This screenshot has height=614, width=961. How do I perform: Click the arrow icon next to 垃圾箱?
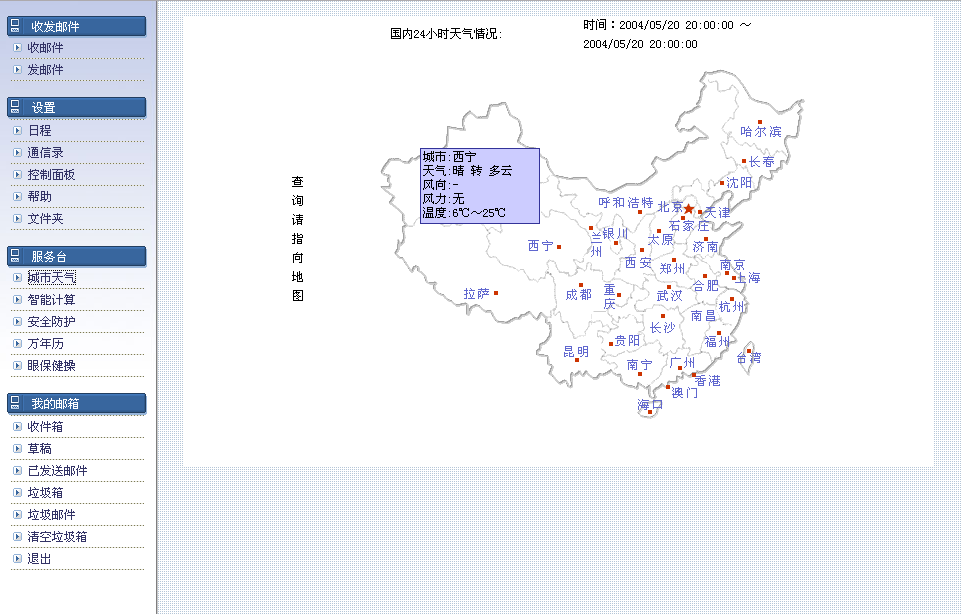click(17, 493)
